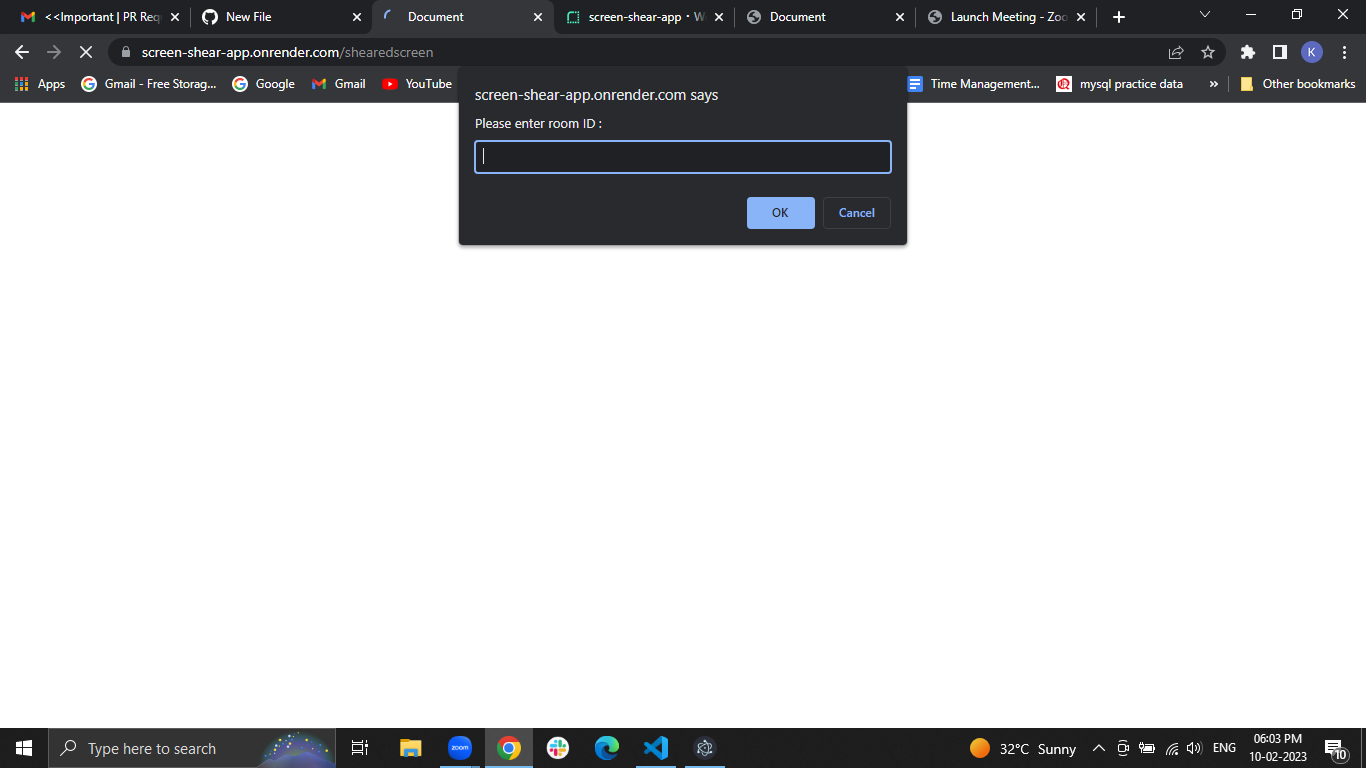Open Zoom from the taskbar
The height and width of the screenshot is (768, 1366).
click(x=460, y=748)
